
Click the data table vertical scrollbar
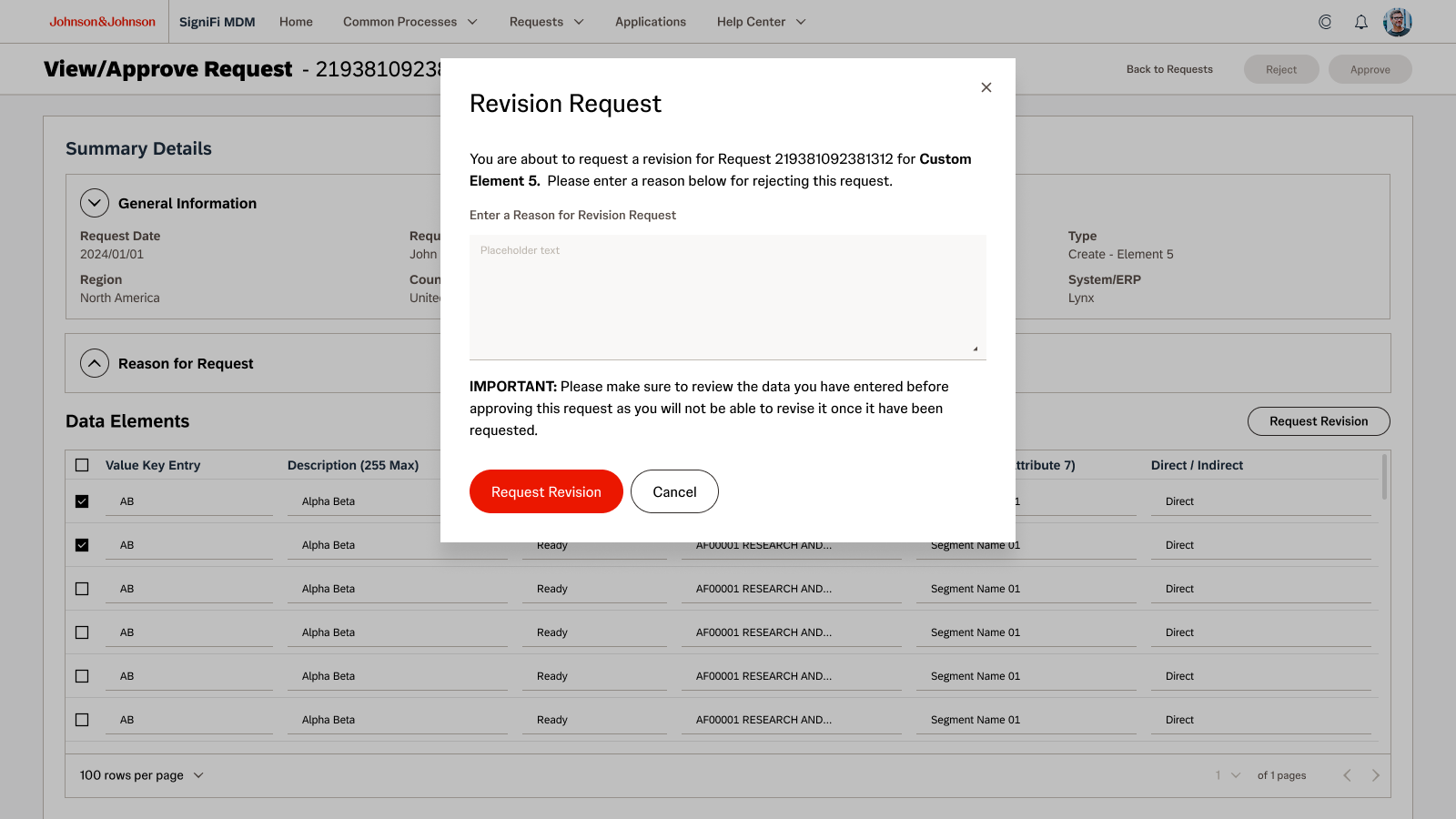pyautogui.click(x=1384, y=478)
